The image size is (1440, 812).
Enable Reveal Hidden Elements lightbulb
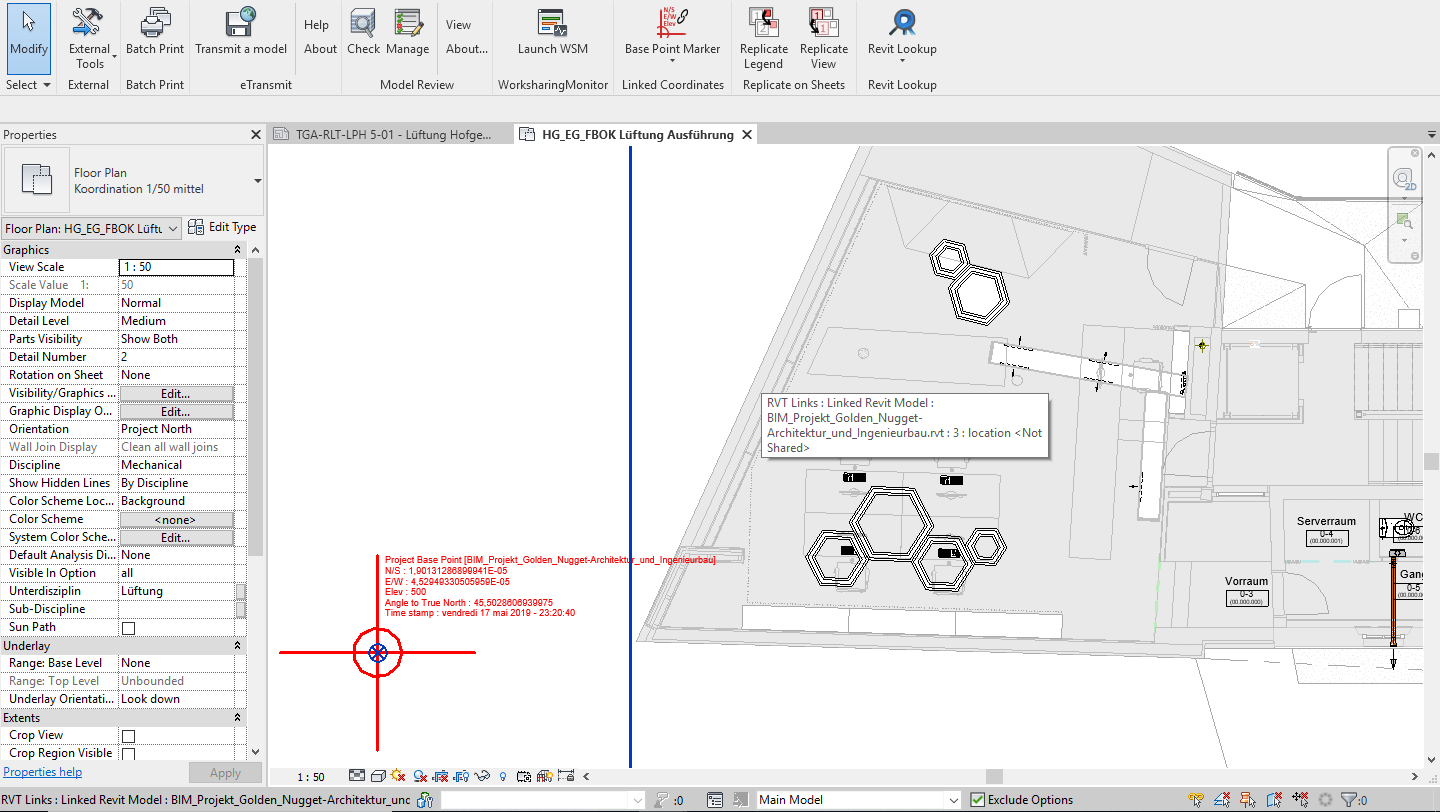[x=502, y=775]
